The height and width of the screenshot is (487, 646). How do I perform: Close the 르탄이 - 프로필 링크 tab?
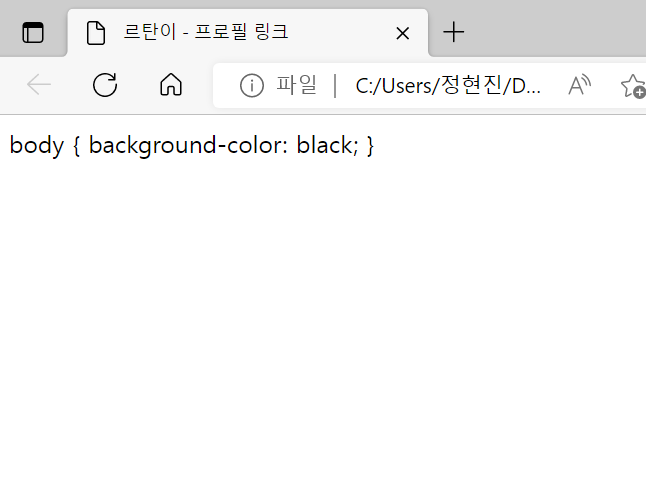click(x=403, y=33)
